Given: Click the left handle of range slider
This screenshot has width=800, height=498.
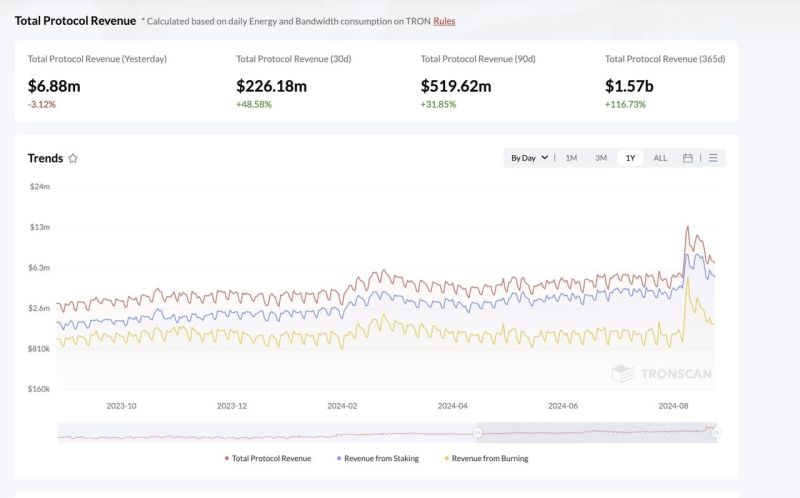Looking at the screenshot, I should pos(477,432).
